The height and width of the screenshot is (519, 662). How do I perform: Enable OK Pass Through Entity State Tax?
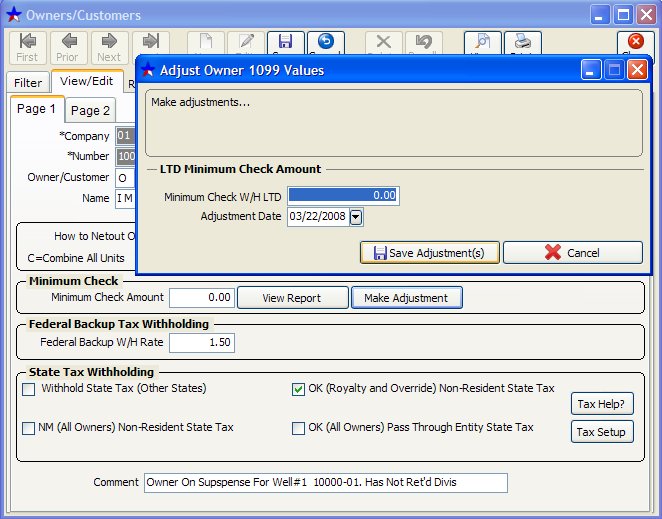click(298, 428)
